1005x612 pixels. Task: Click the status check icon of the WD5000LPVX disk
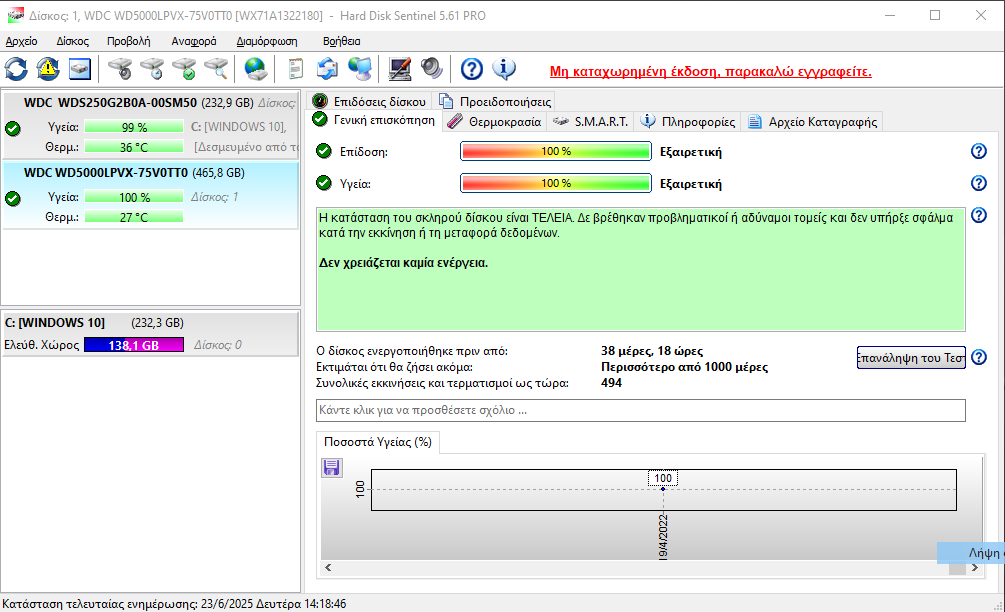[13, 199]
